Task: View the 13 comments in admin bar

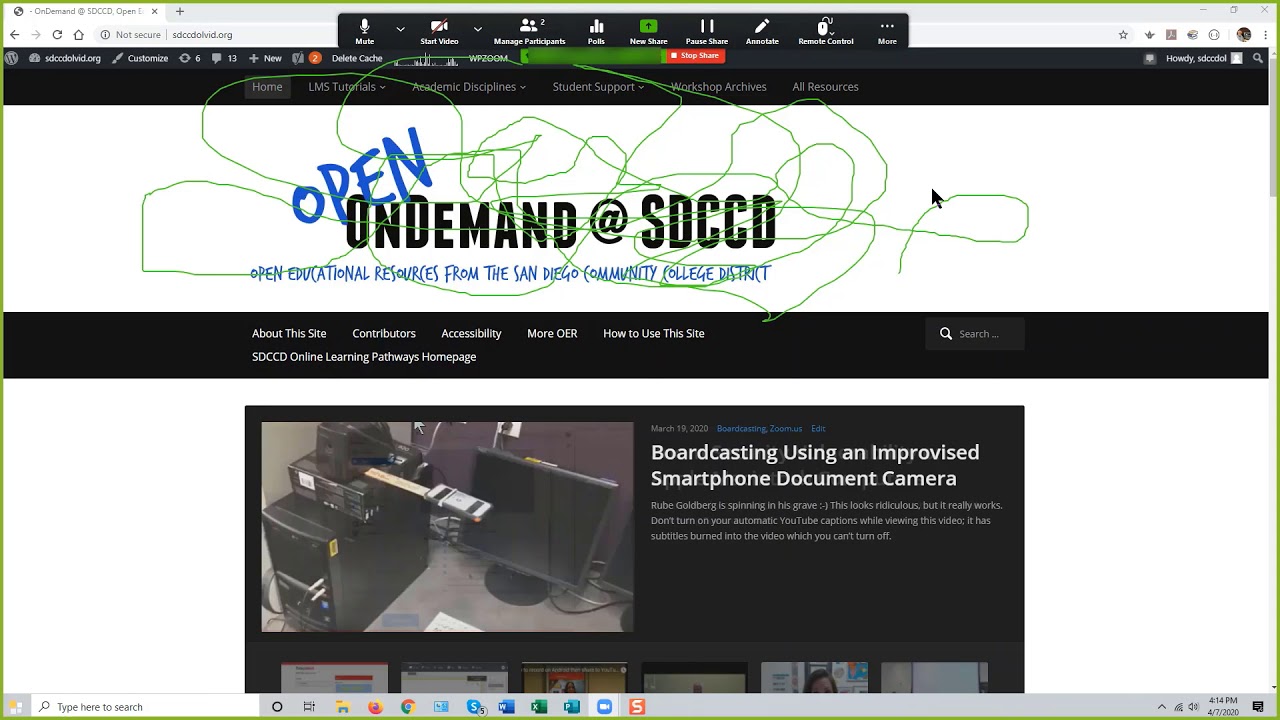Action: click(x=224, y=58)
